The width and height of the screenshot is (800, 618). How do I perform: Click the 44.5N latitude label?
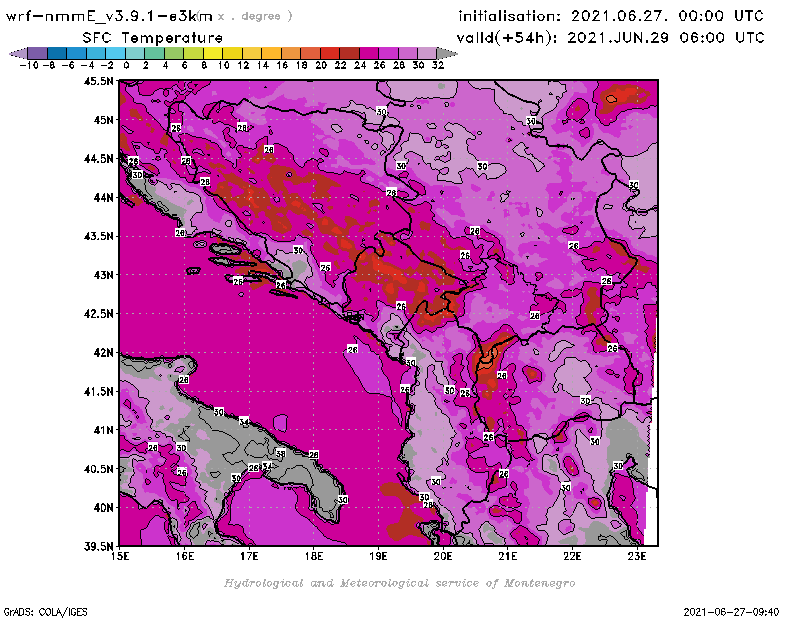98,159
